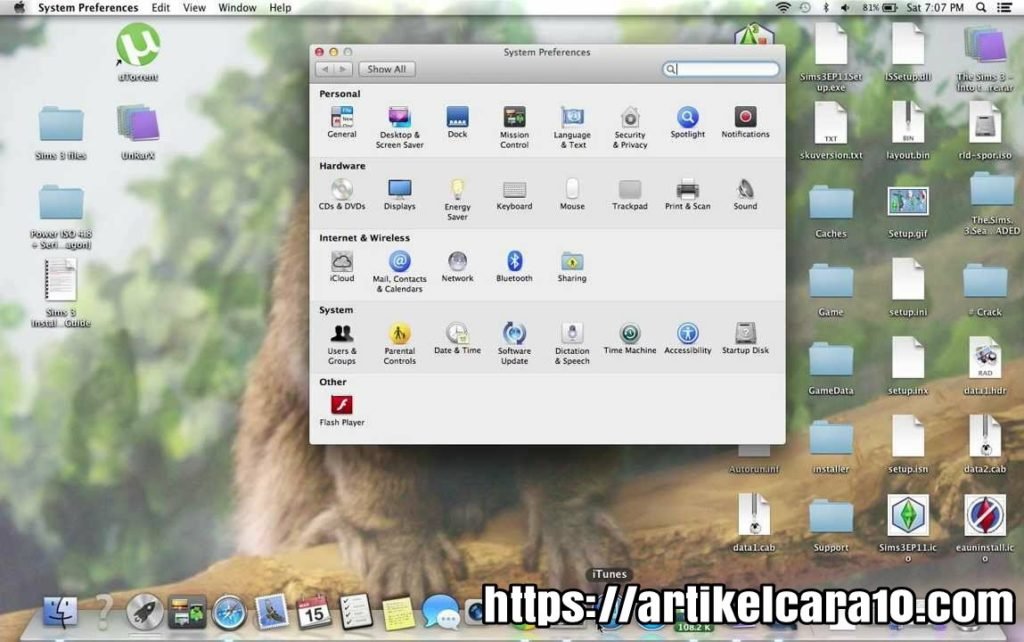
Task: Open the Wi-Fi status menu
Action: (782, 7)
